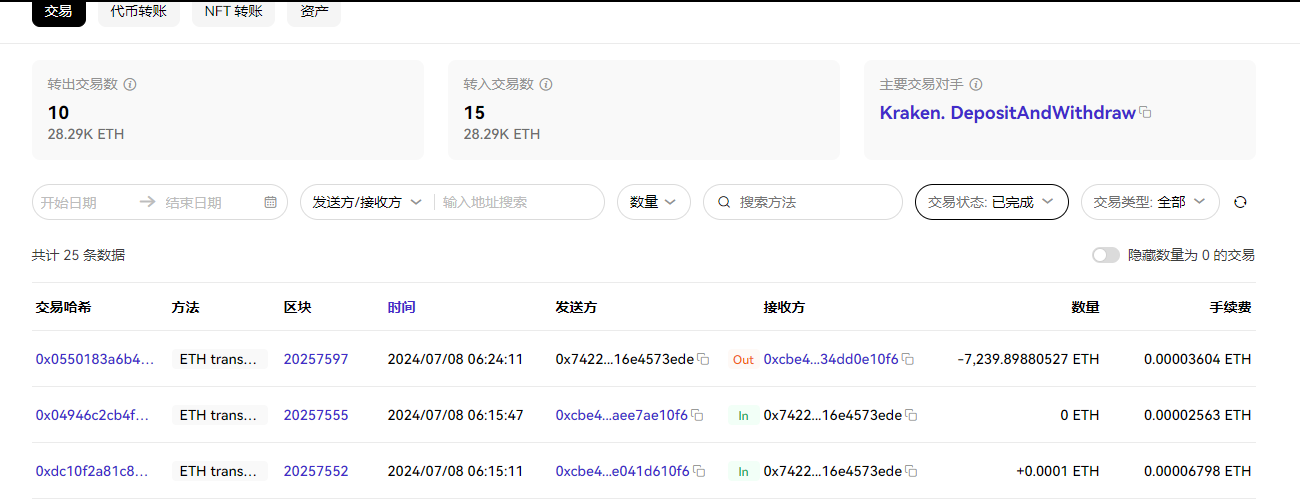Open block 20257555 link
The height and width of the screenshot is (500, 1300).
tap(316, 415)
